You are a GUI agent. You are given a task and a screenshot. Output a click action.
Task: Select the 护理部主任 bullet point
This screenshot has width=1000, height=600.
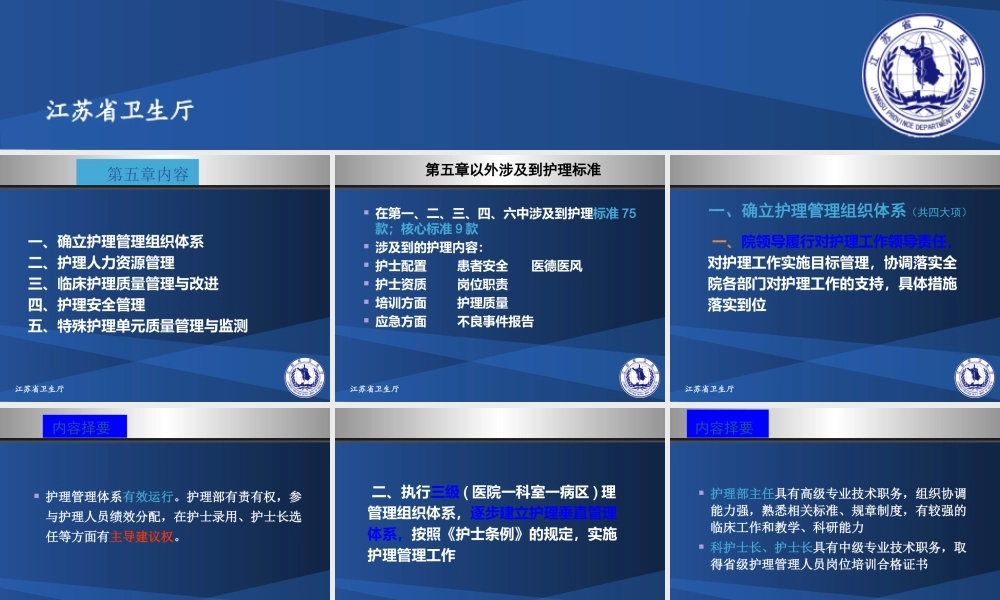point(737,492)
